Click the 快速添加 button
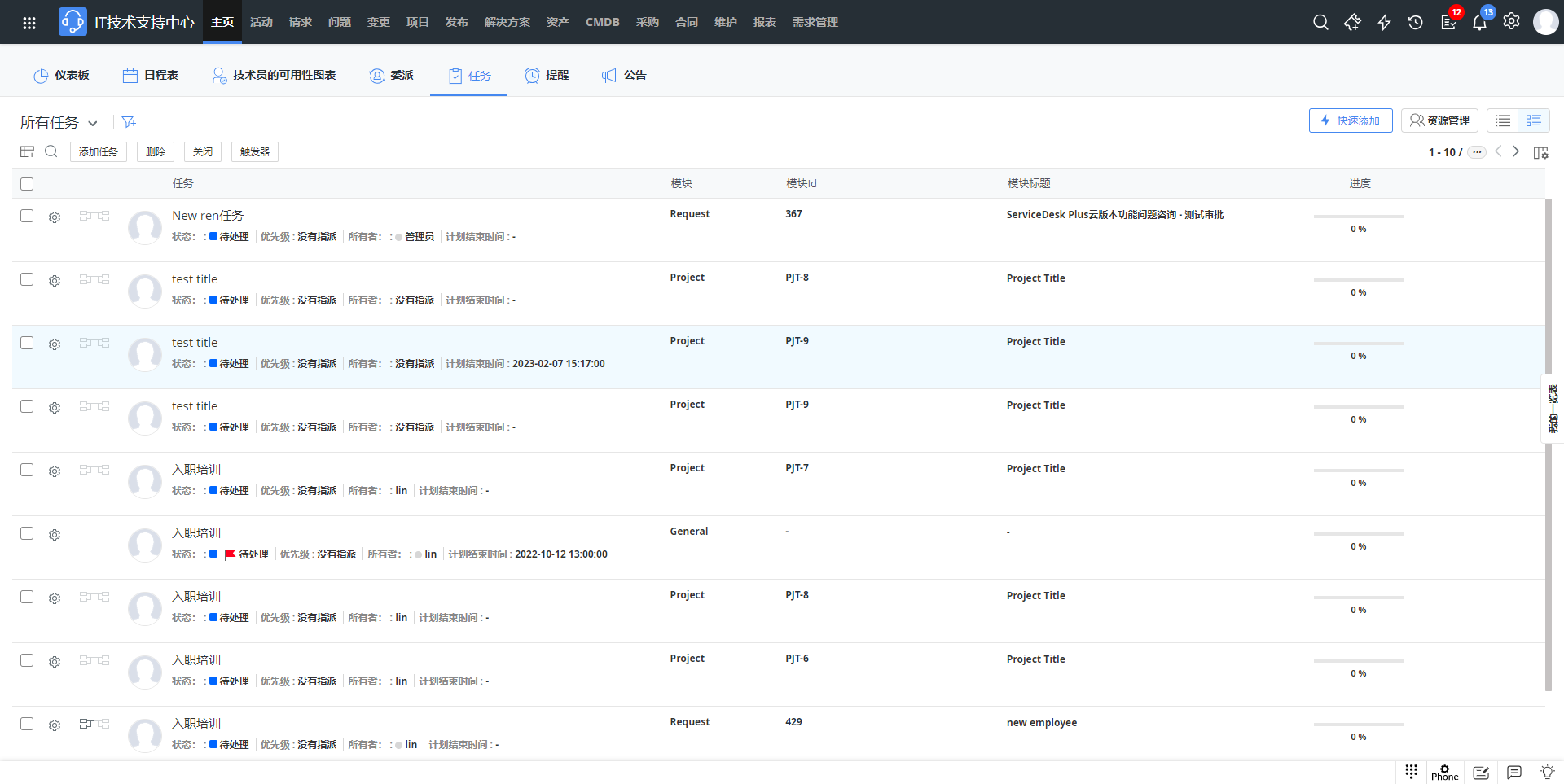 coord(1351,120)
